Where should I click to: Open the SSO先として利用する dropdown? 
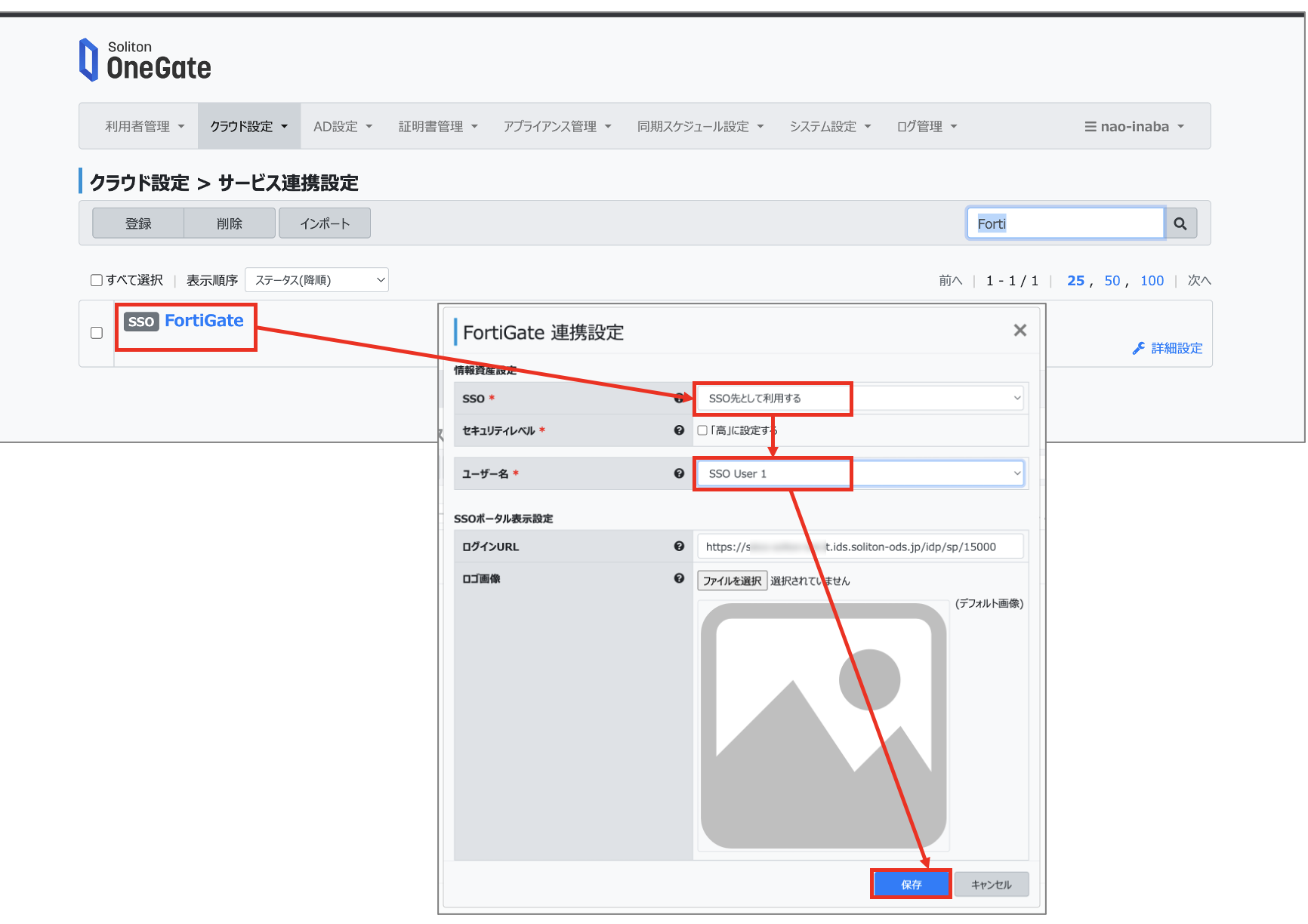click(x=860, y=398)
